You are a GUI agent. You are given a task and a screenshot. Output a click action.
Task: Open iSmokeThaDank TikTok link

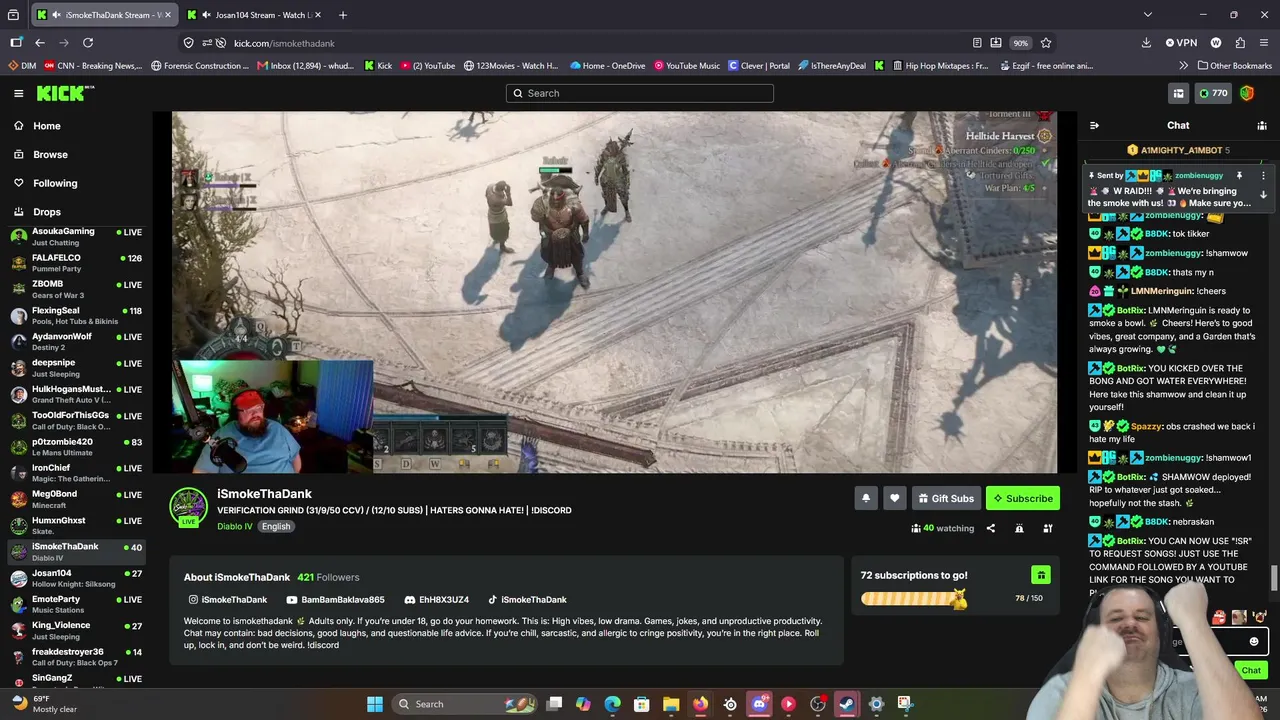click(x=527, y=600)
